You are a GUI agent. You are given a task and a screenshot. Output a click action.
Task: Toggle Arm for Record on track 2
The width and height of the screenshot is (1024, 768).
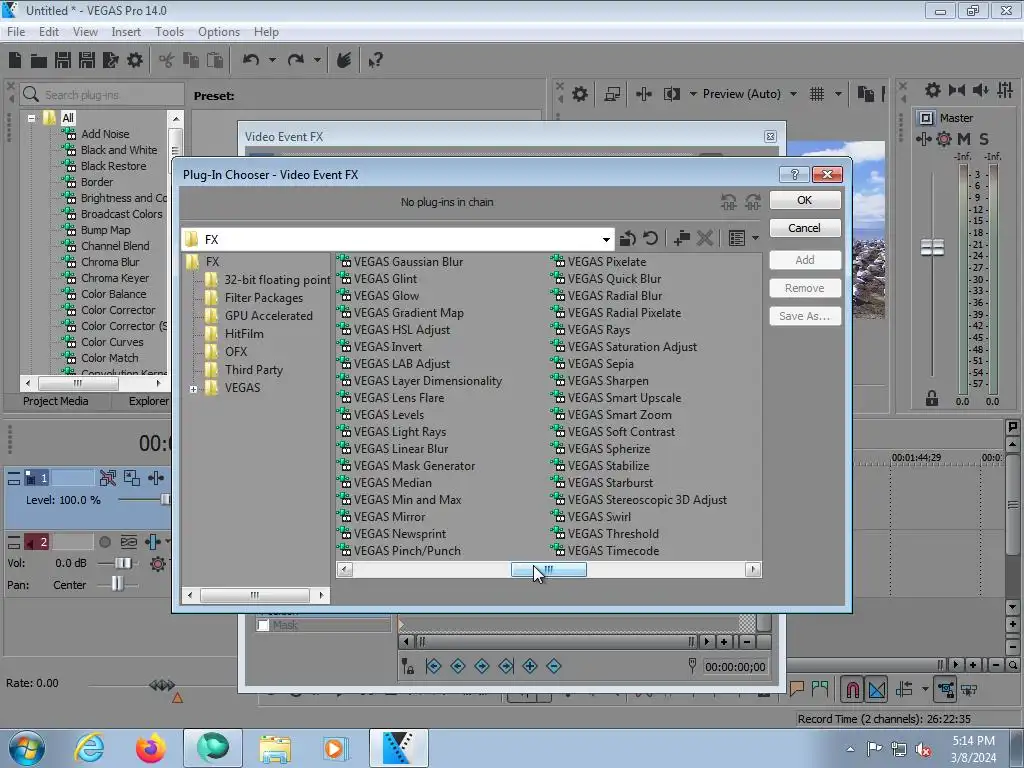(x=104, y=542)
